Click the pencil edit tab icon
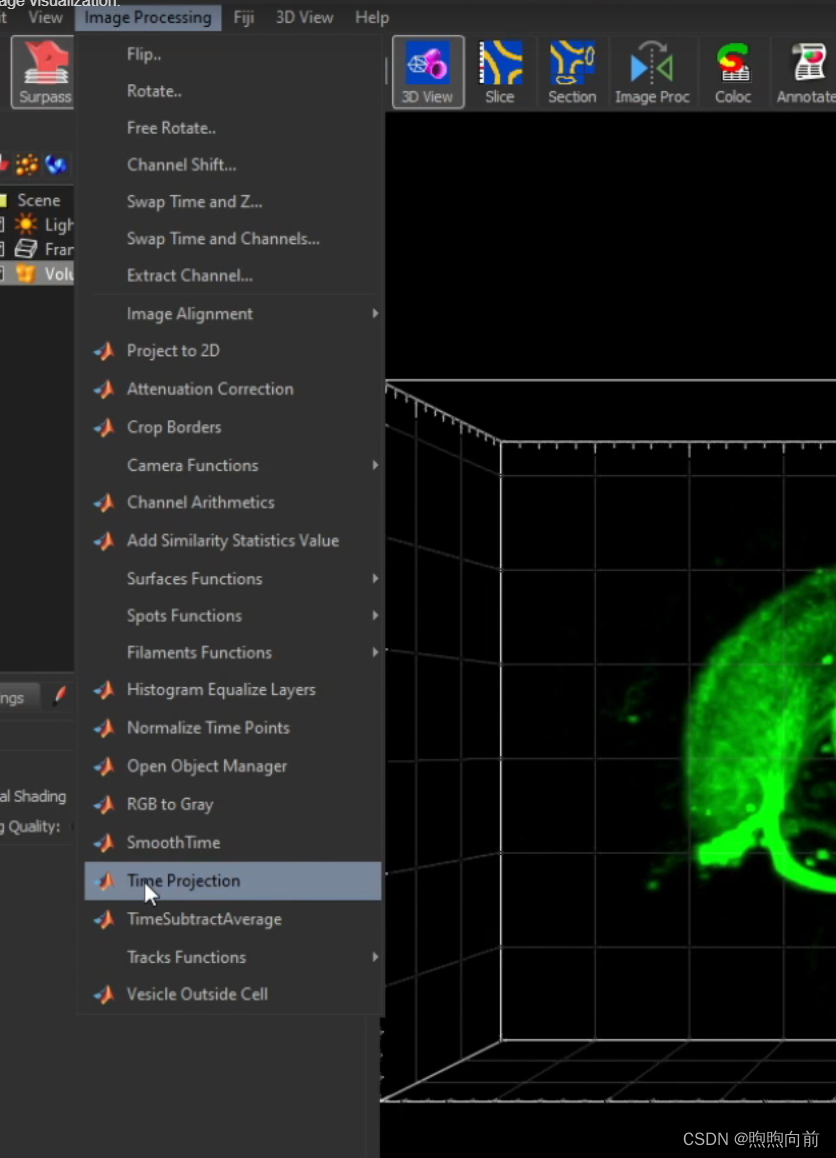836x1158 pixels. click(60, 696)
